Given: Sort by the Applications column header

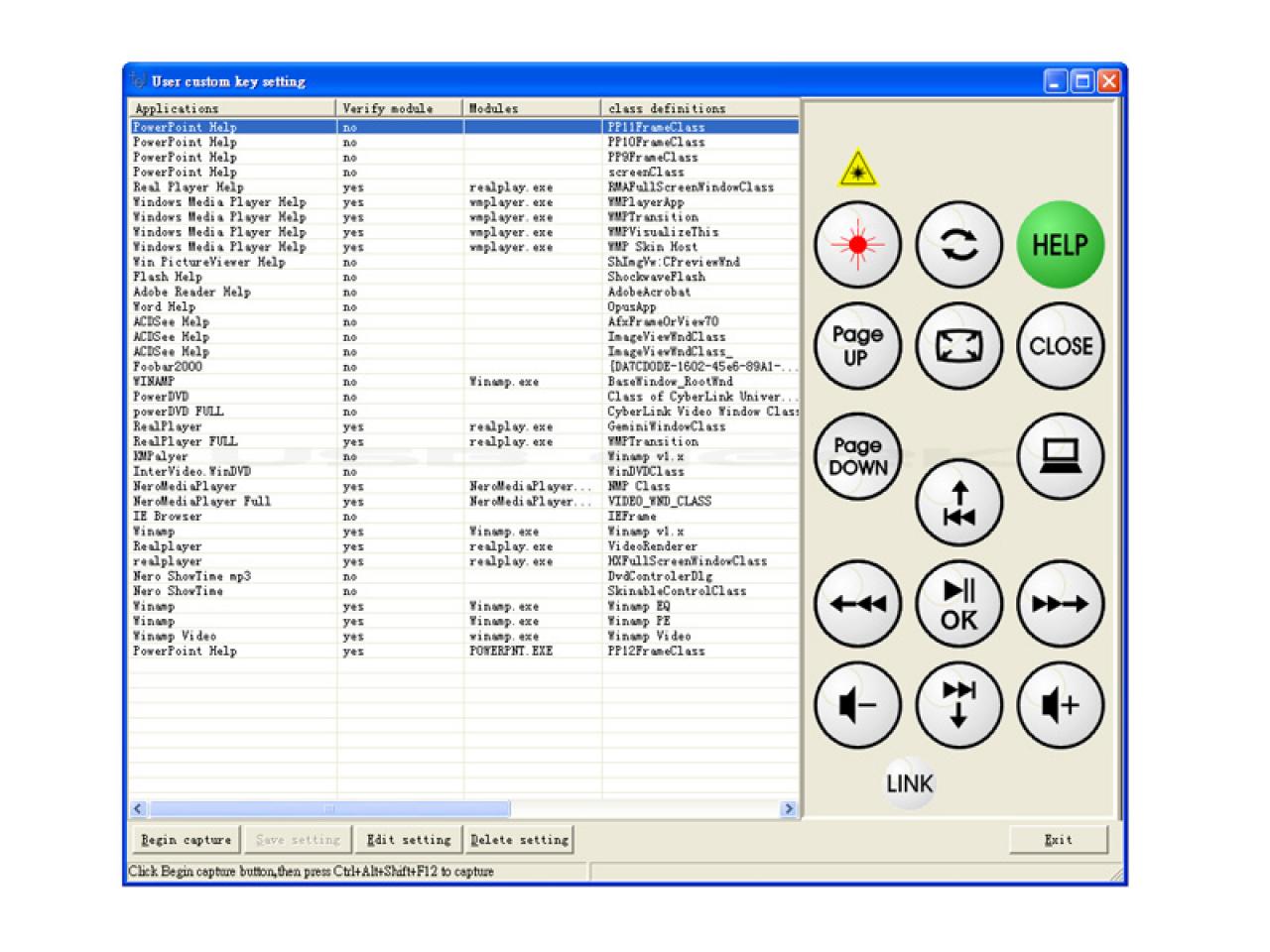Looking at the screenshot, I should [x=232, y=108].
